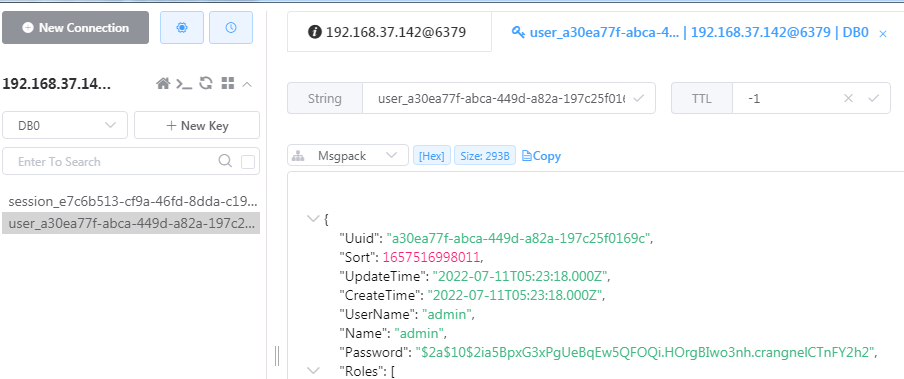This screenshot has height=379, width=904.
Task: Refresh the connection key list
Action: pos(206,84)
